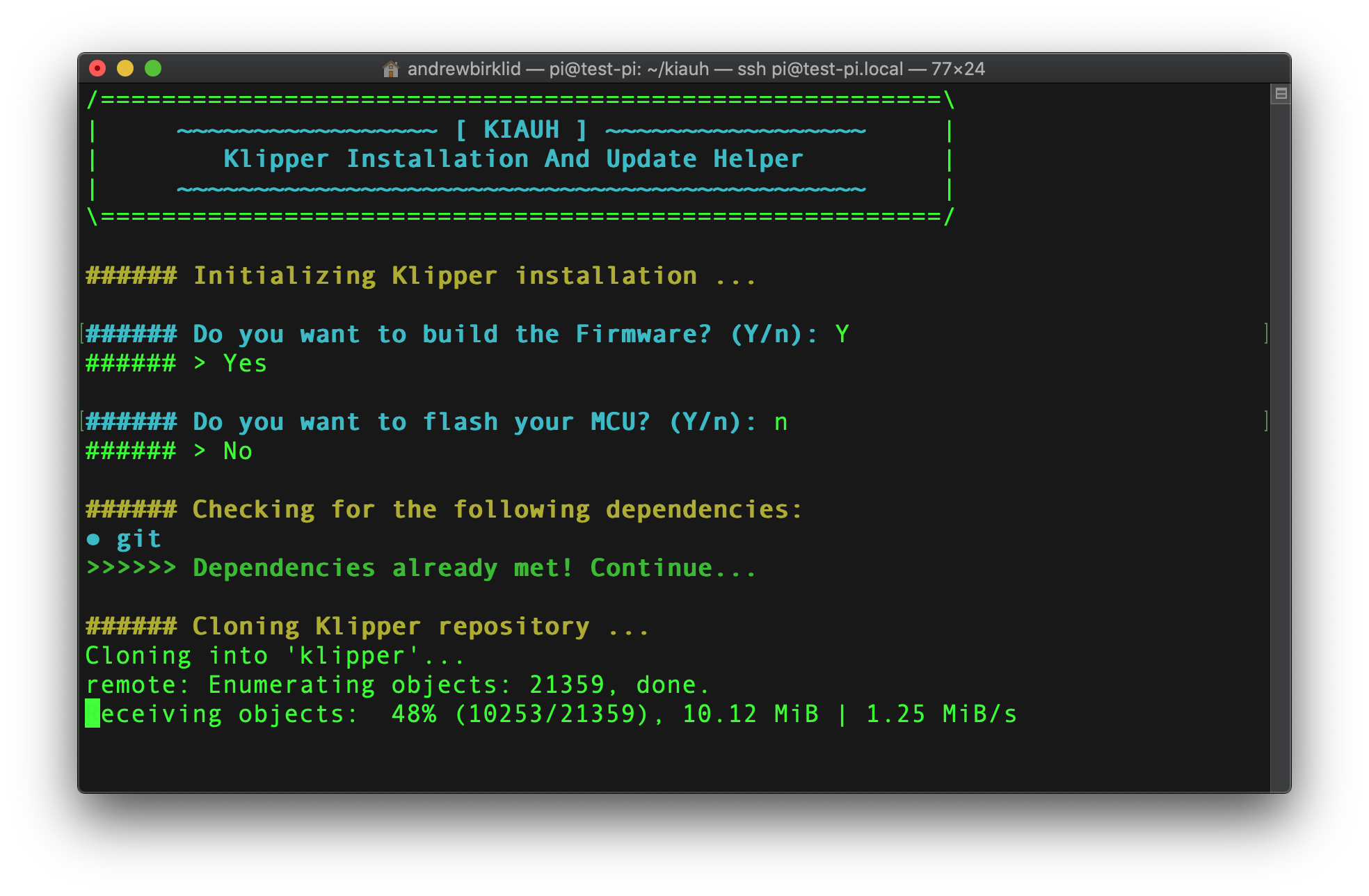
Task: Click the KIAUH header label
Action: pyautogui.click(x=521, y=130)
